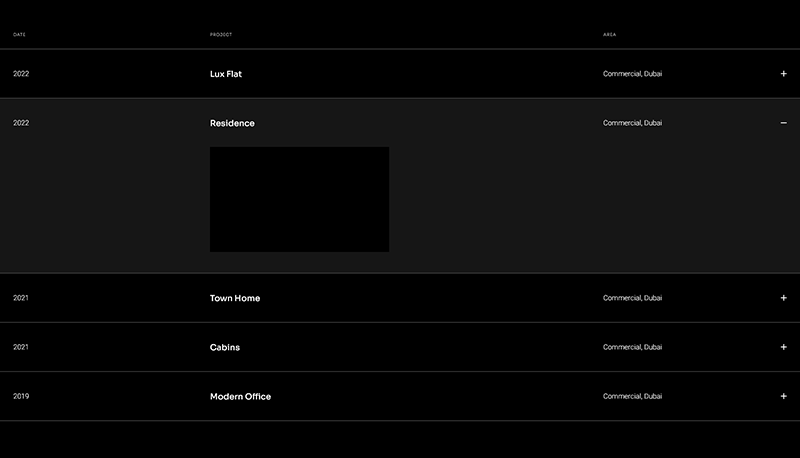Screen dimensions: 800x458
Task: Click the 2021 date beside Town Home
Action: pyautogui.click(x=21, y=298)
